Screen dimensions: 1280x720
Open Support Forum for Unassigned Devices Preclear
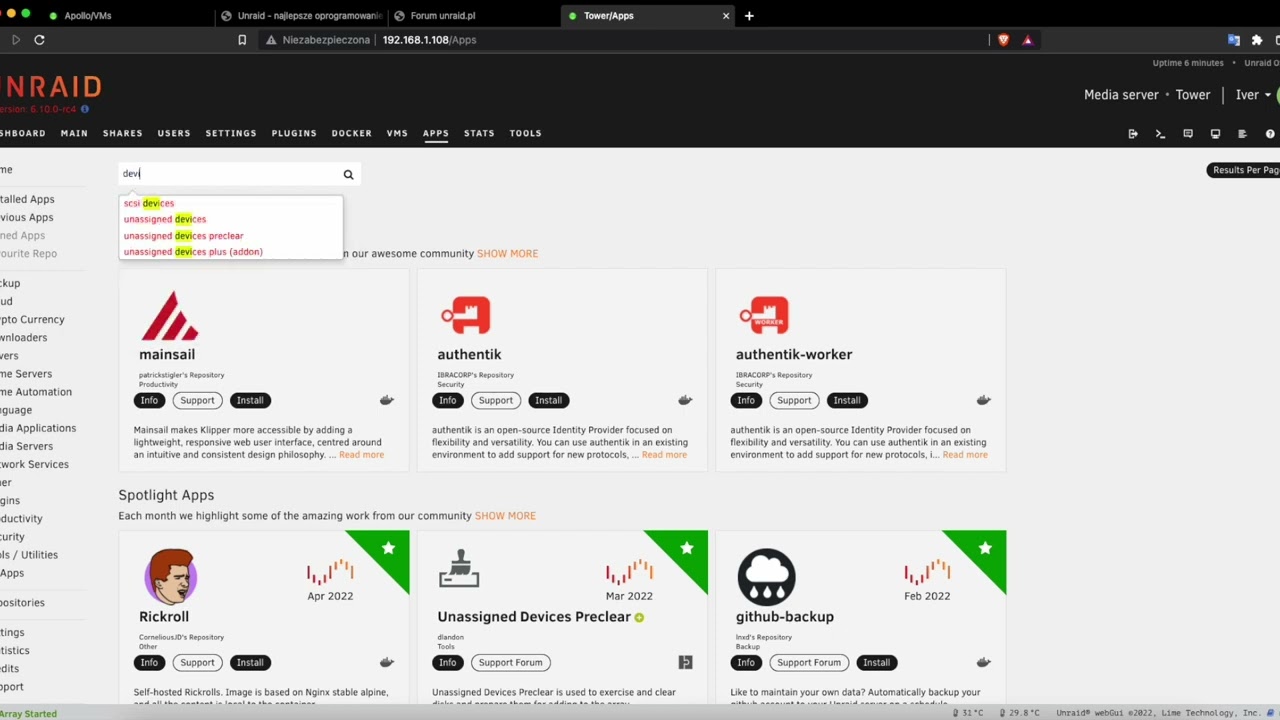pyautogui.click(x=510, y=662)
